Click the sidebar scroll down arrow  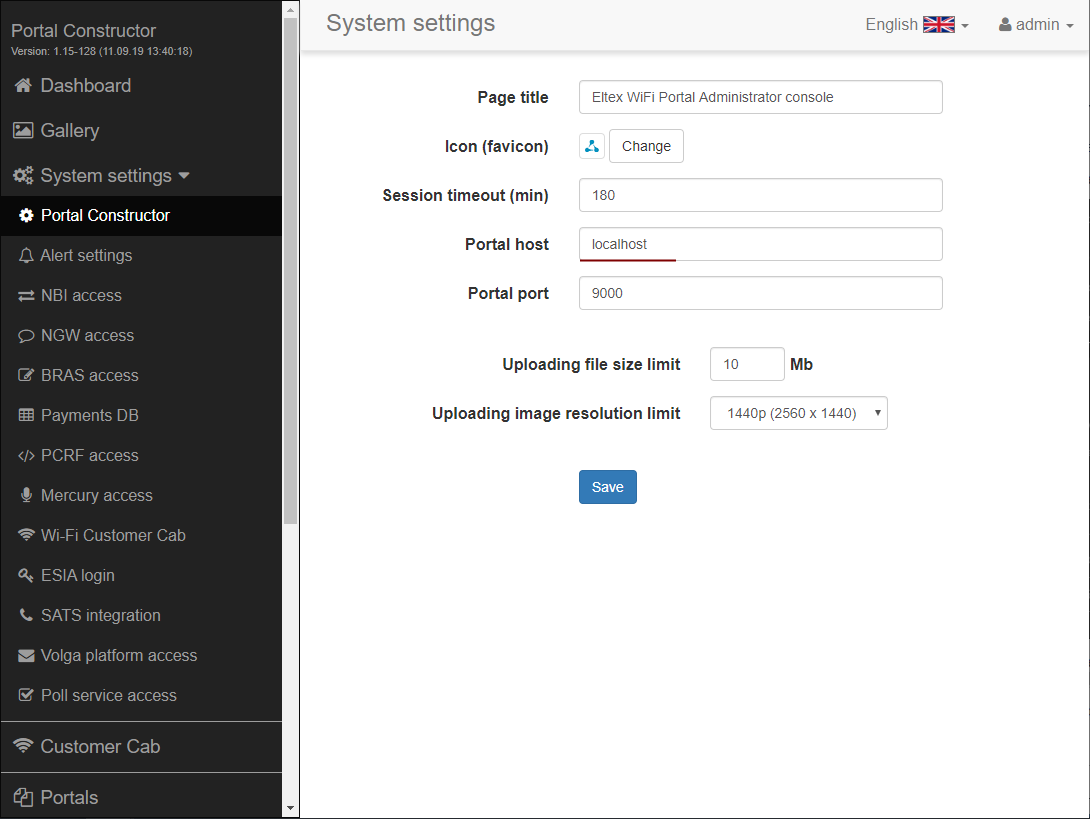[x=291, y=808]
